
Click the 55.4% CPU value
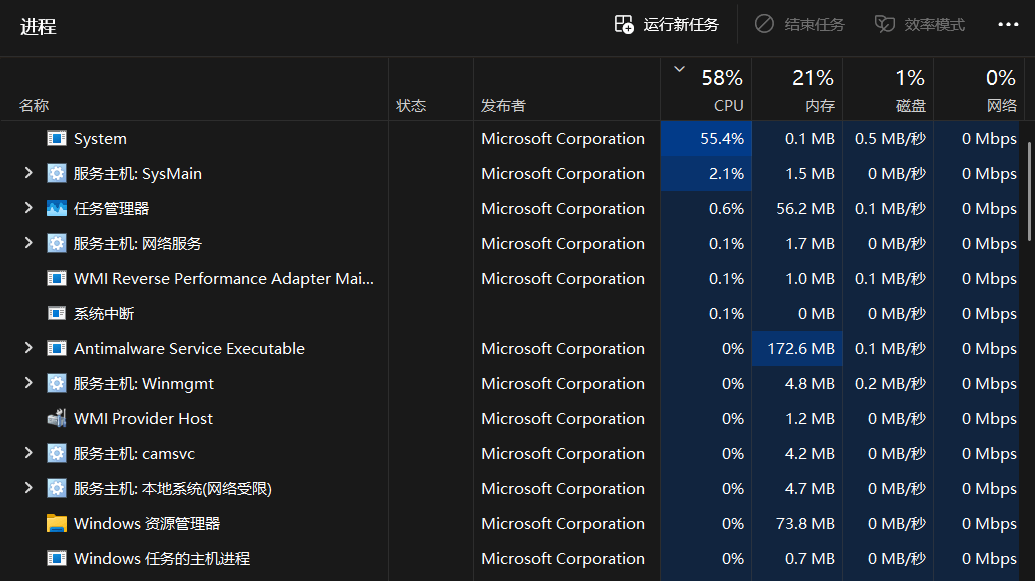point(721,139)
